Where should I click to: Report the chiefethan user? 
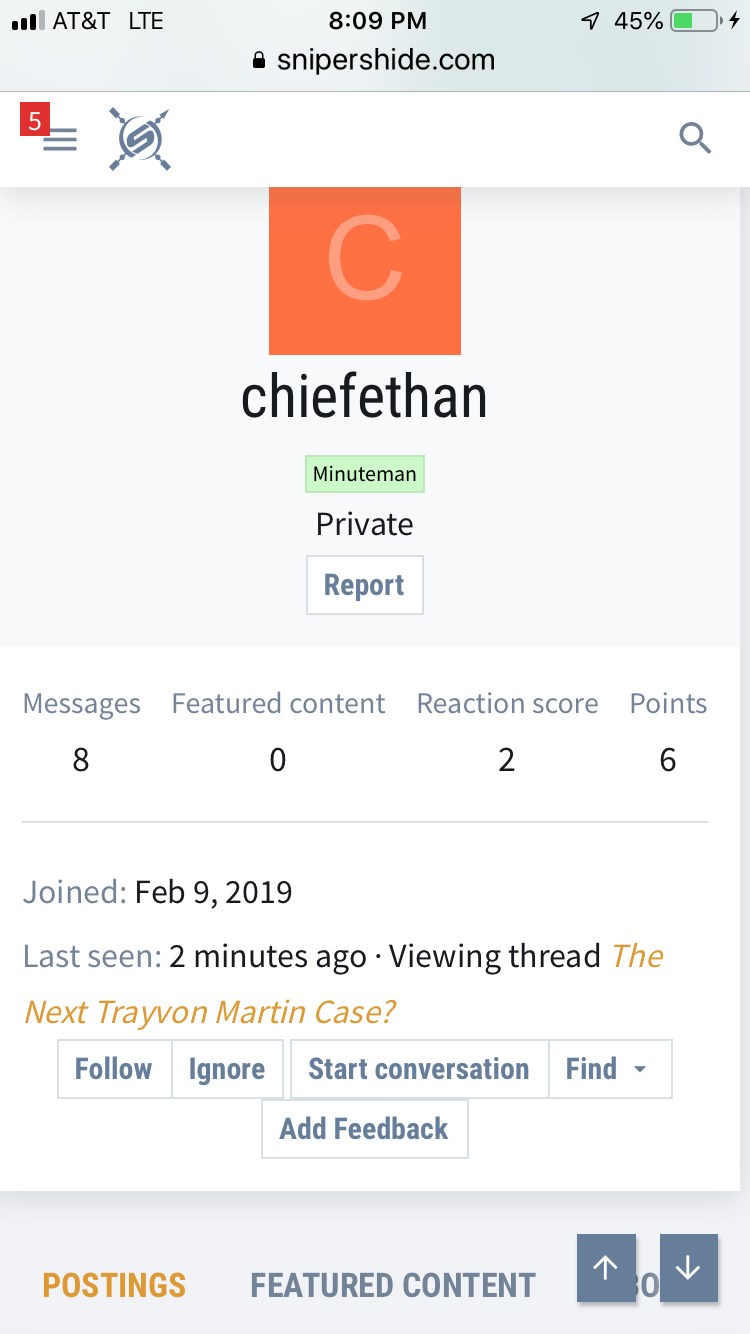click(364, 585)
